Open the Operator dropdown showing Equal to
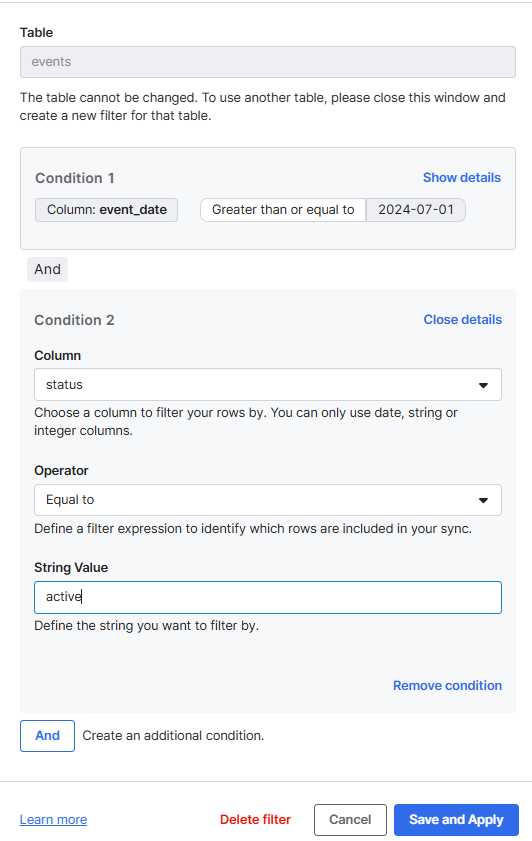This screenshot has width=532, height=841. point(268,500)
